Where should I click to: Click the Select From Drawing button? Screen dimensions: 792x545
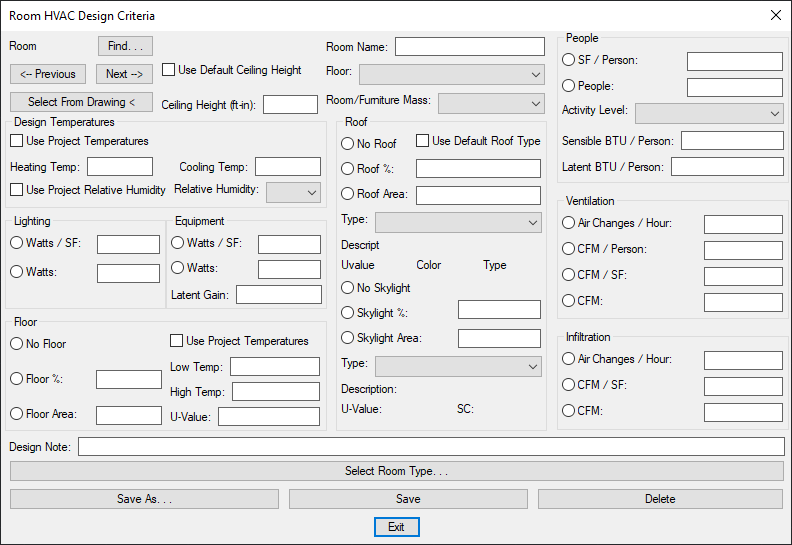pos(81,102)
